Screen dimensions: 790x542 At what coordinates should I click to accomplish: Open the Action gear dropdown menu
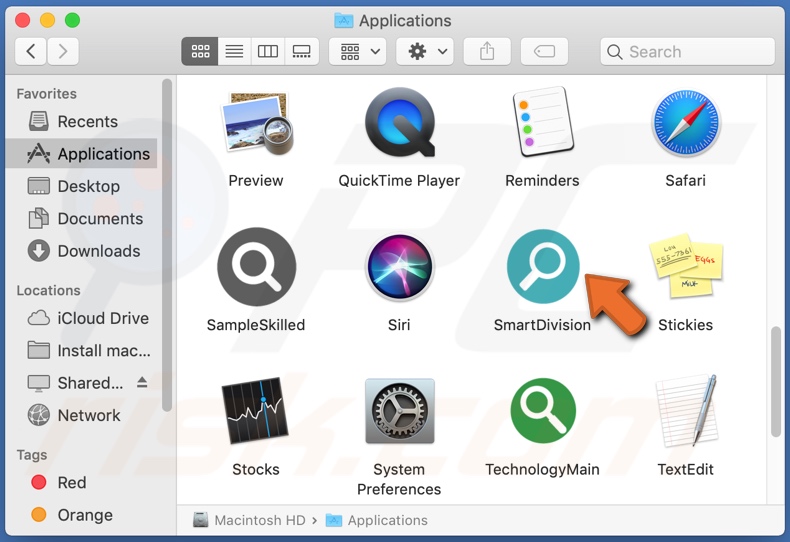tap(425, 51)
